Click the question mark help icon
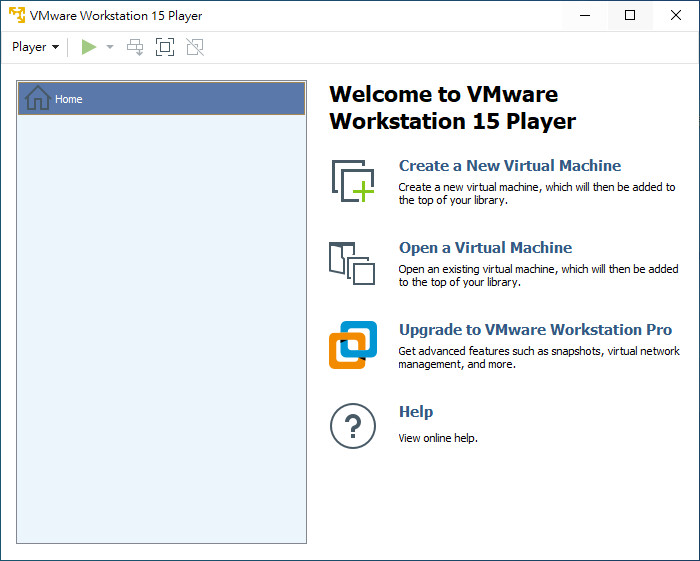 tap(353, 426)
